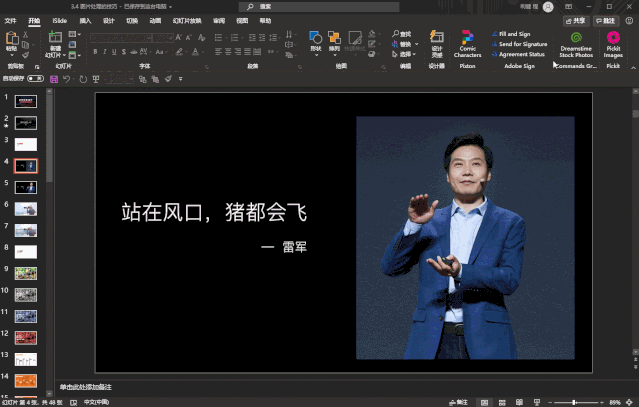The height and width of the screenshot is (407, 639).
Task: Open font color dropdown arrow
Action: pyautogui.click(x=203, y=52)
